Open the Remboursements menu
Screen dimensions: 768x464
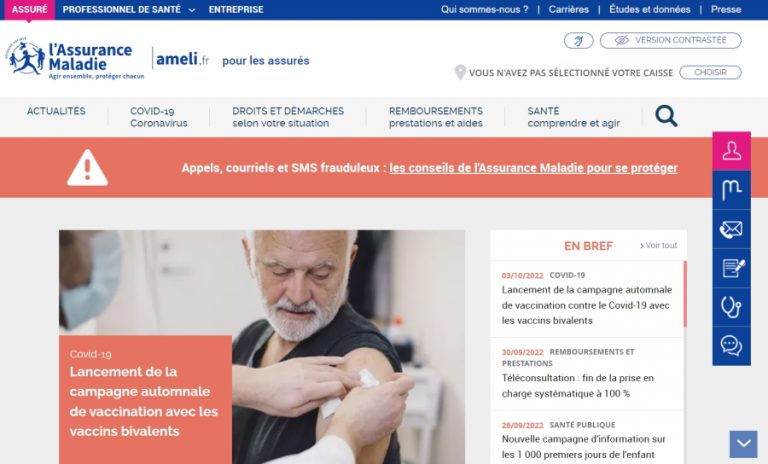[435, 117]
